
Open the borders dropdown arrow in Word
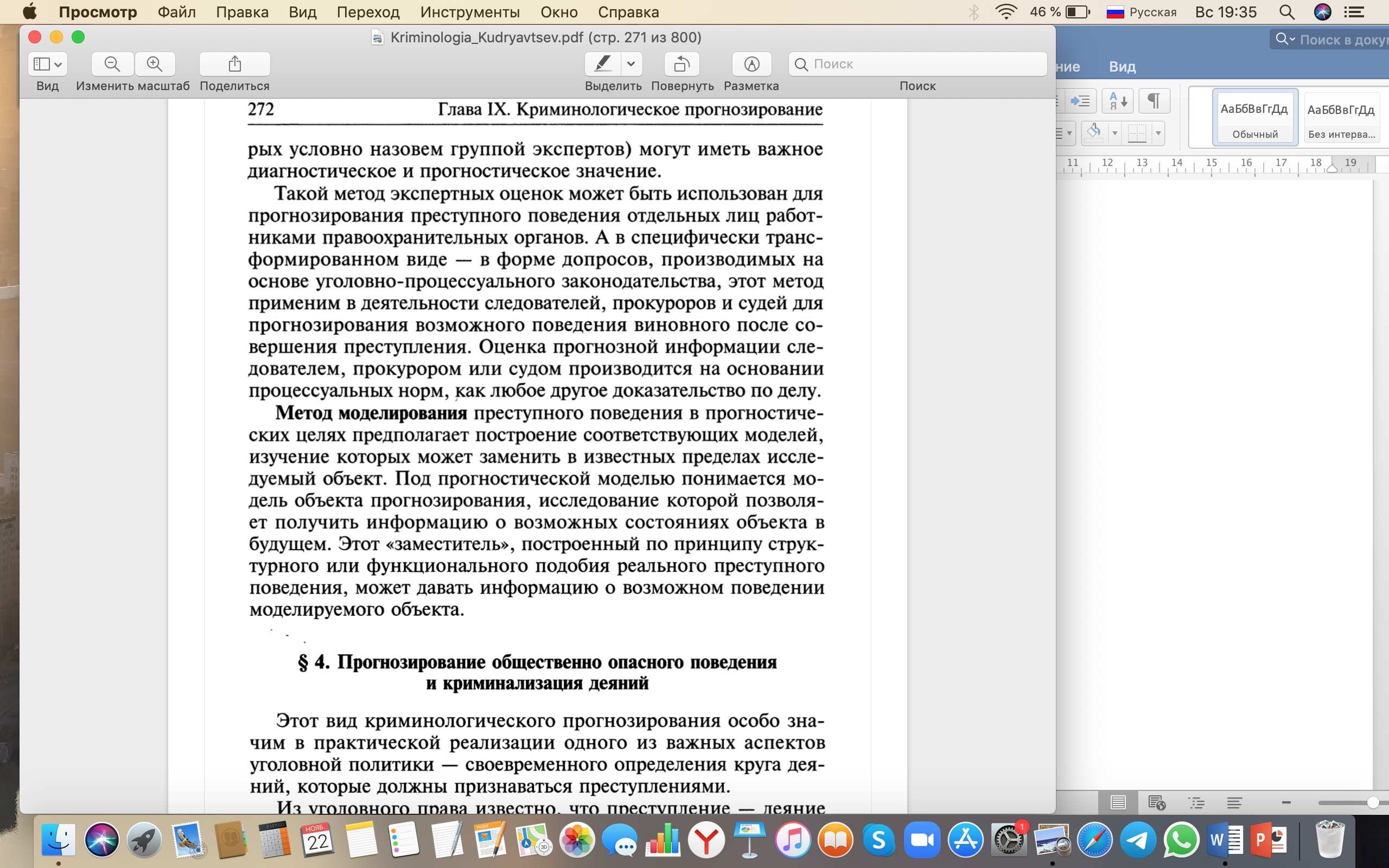[x=1158, y=133]
